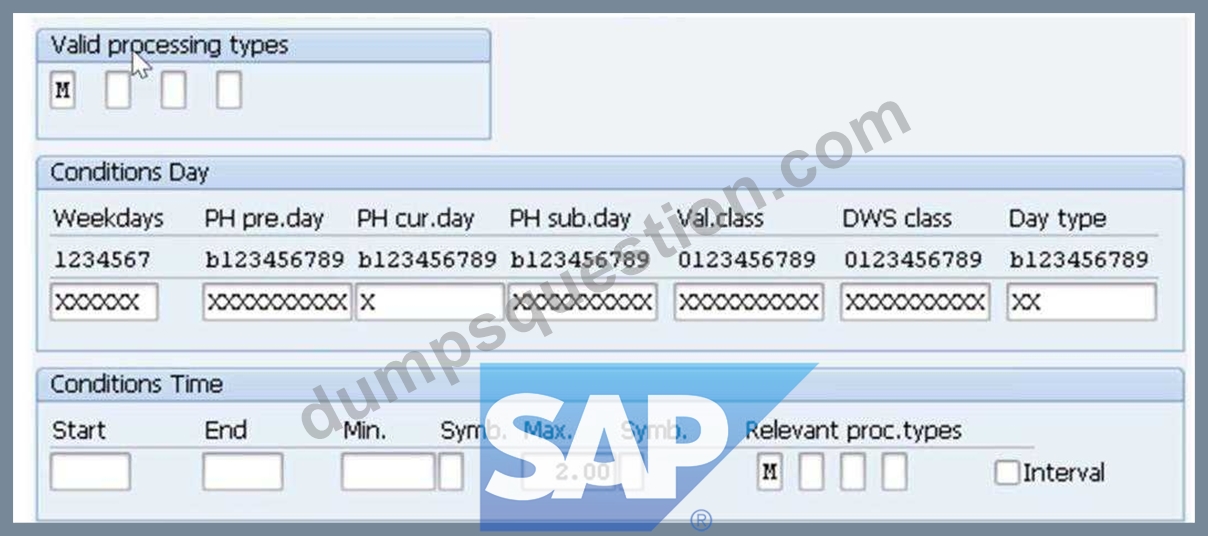Click the PH pre.day input field
This screenshot has width=1208, height=536.
click(277, 302)
